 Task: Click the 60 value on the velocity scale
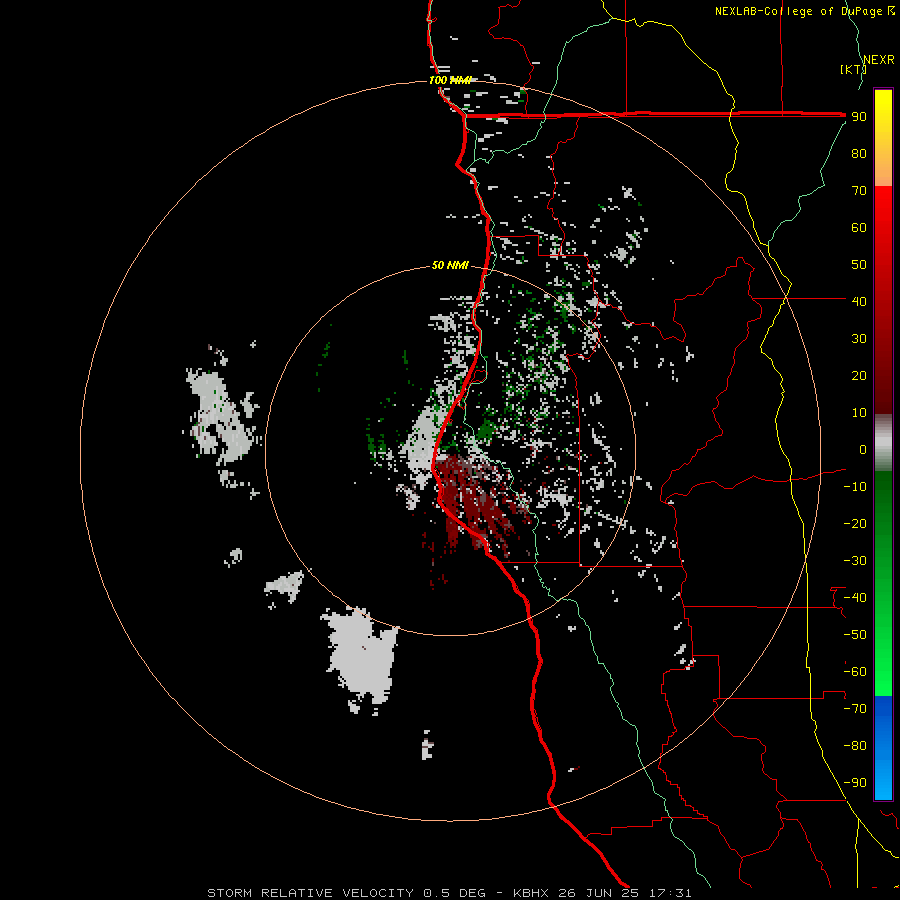[x=859, y=227]
